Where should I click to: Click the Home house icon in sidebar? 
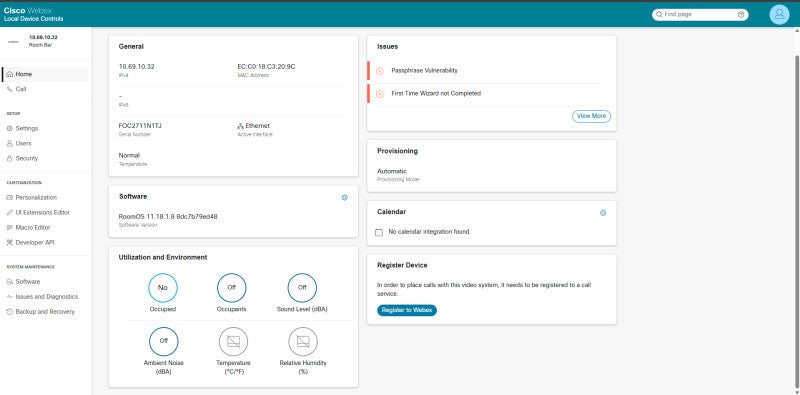pos(9,75)
